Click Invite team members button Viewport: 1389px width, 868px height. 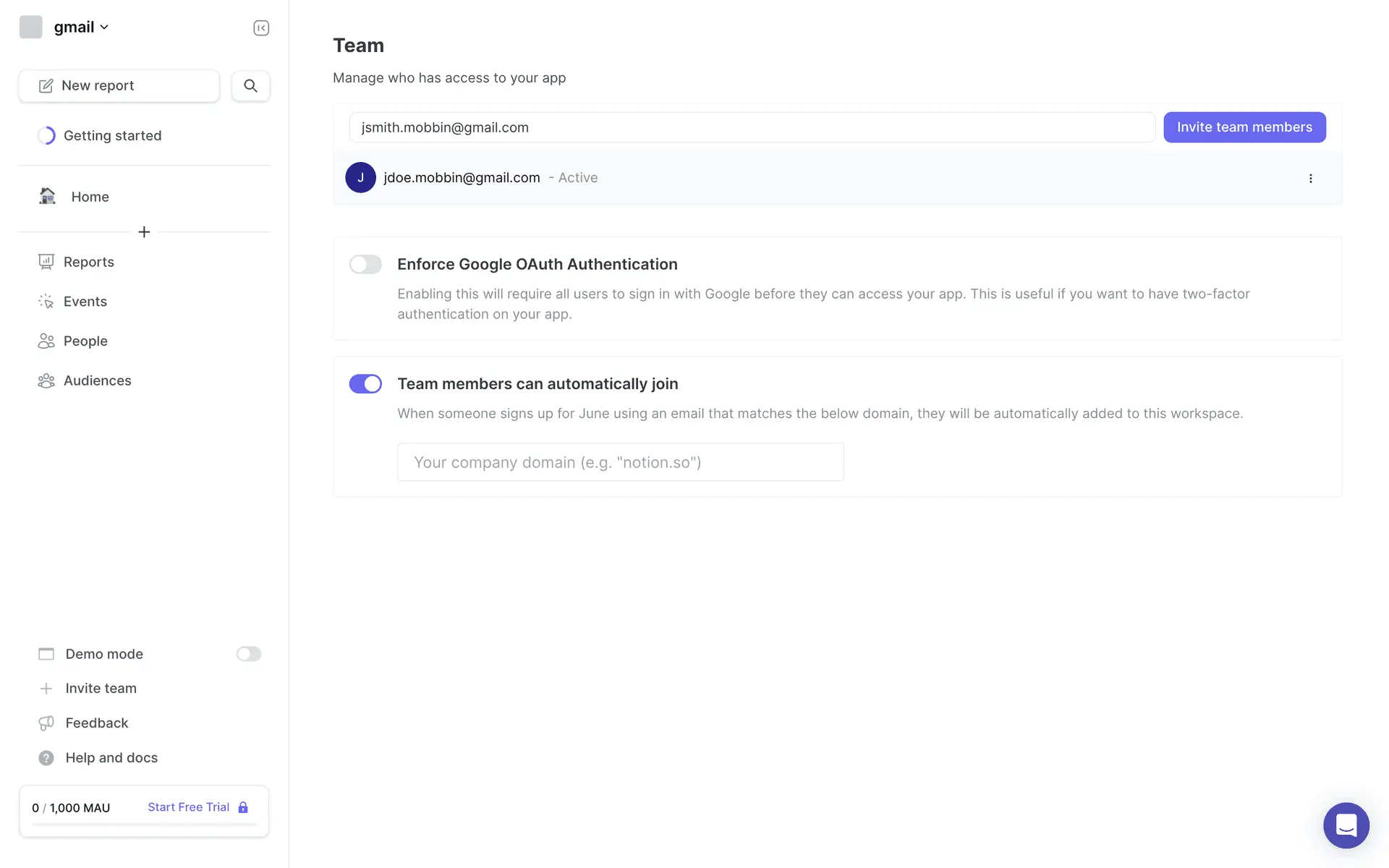(1244, 127)
